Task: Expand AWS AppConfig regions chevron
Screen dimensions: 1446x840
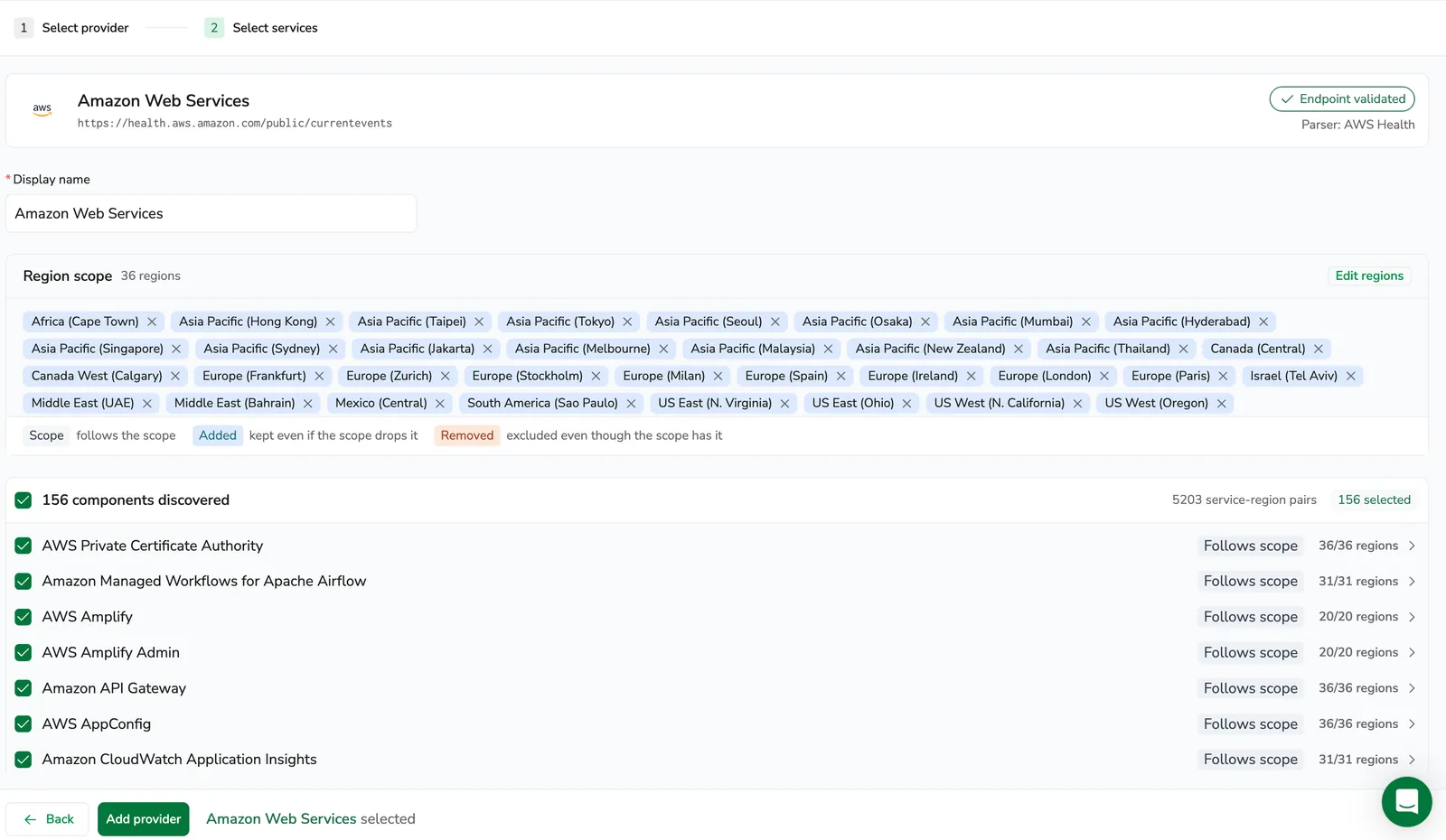Action: coord(1412,724)
